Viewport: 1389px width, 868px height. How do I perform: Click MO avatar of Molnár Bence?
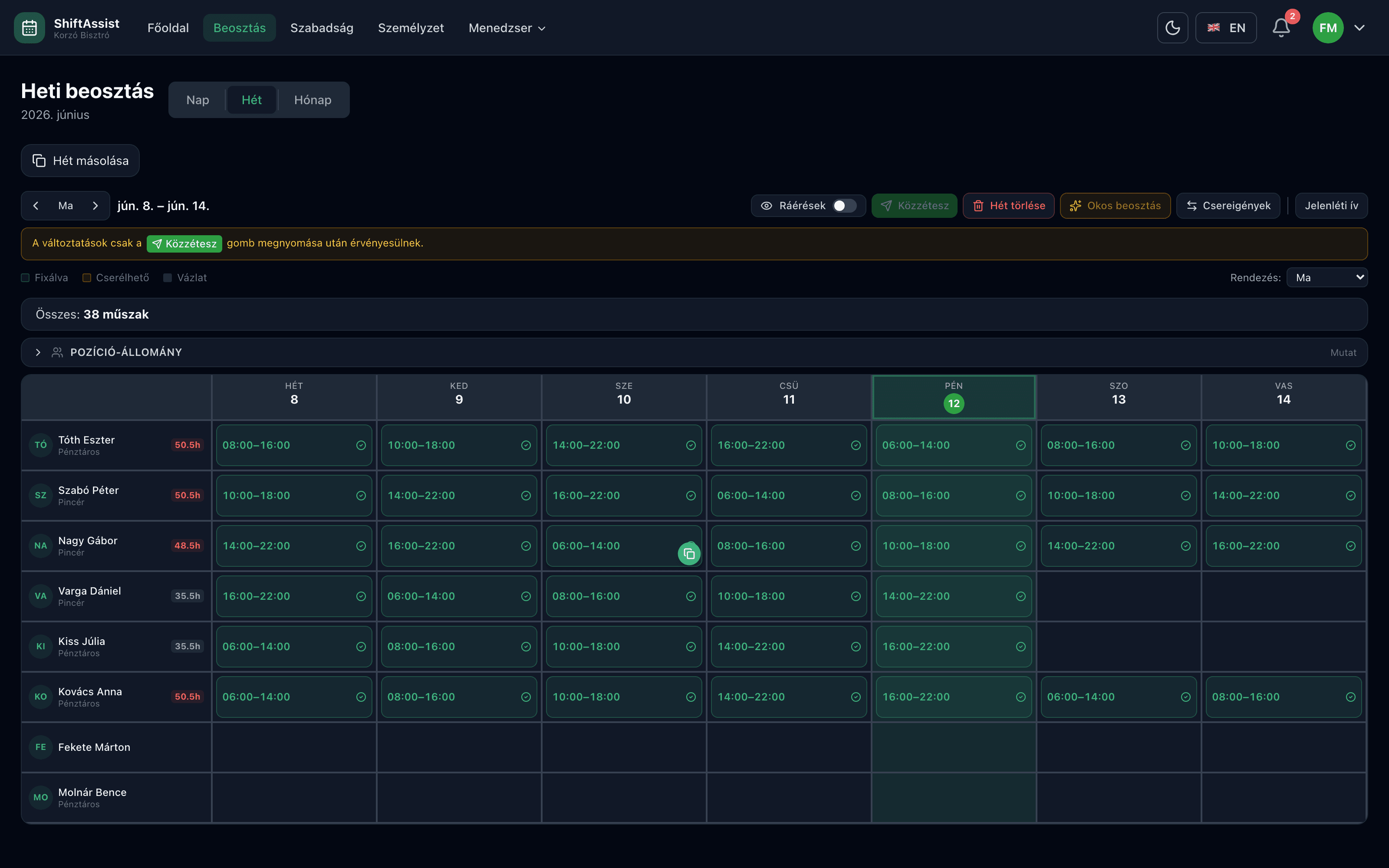41,797
